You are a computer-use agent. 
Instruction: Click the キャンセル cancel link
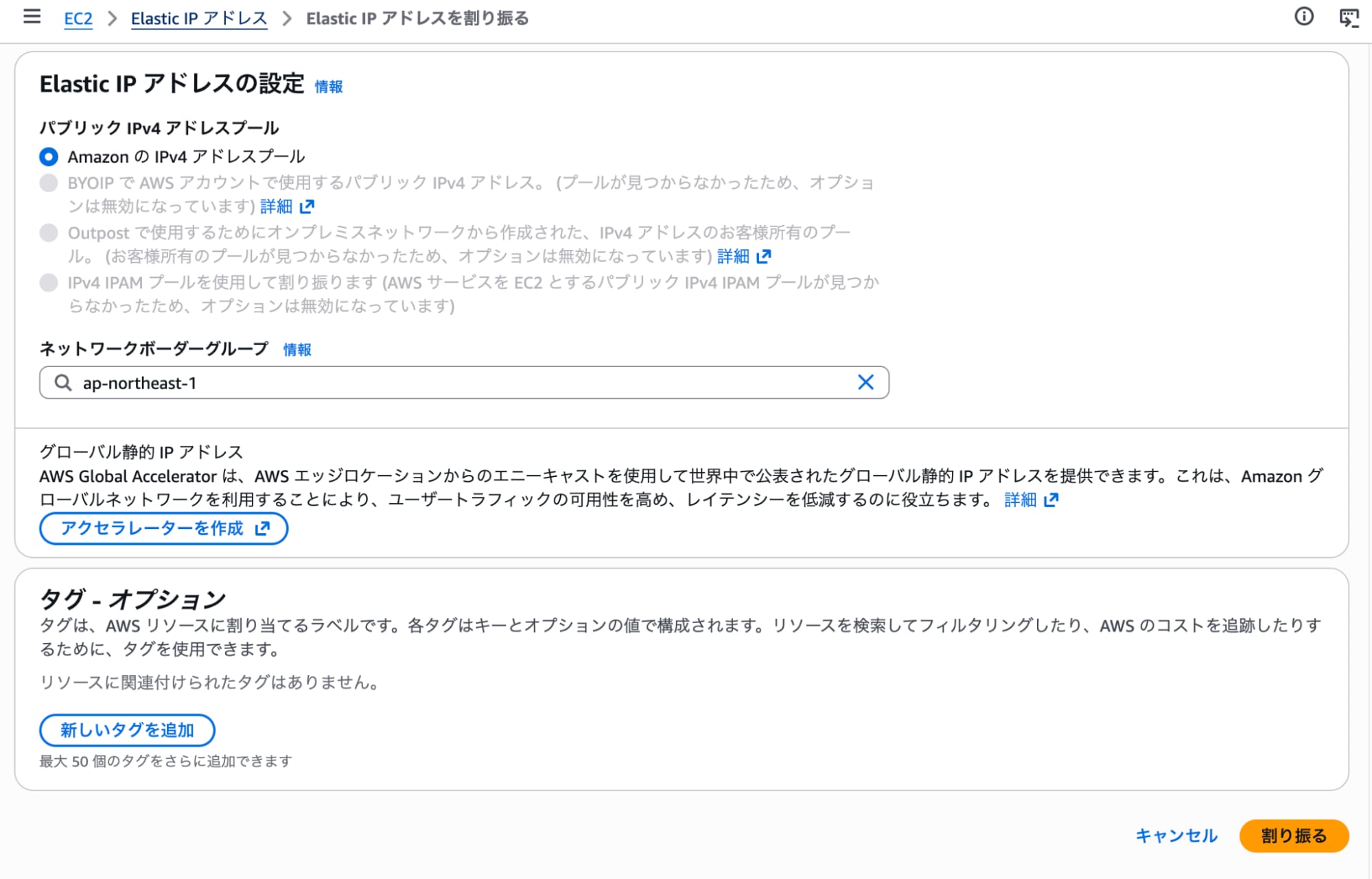click(x=1176, y=835)
